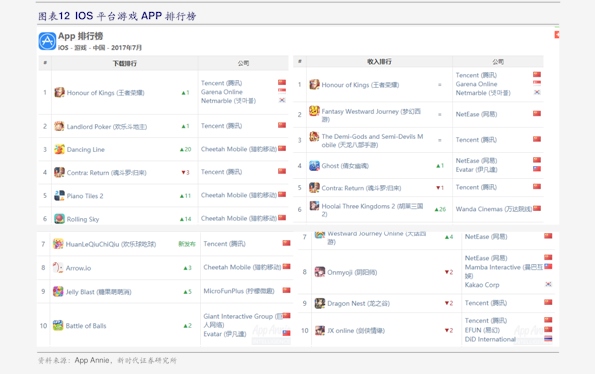Click the 收入排行 column header

pyautogui.click(x=379, y=61)
